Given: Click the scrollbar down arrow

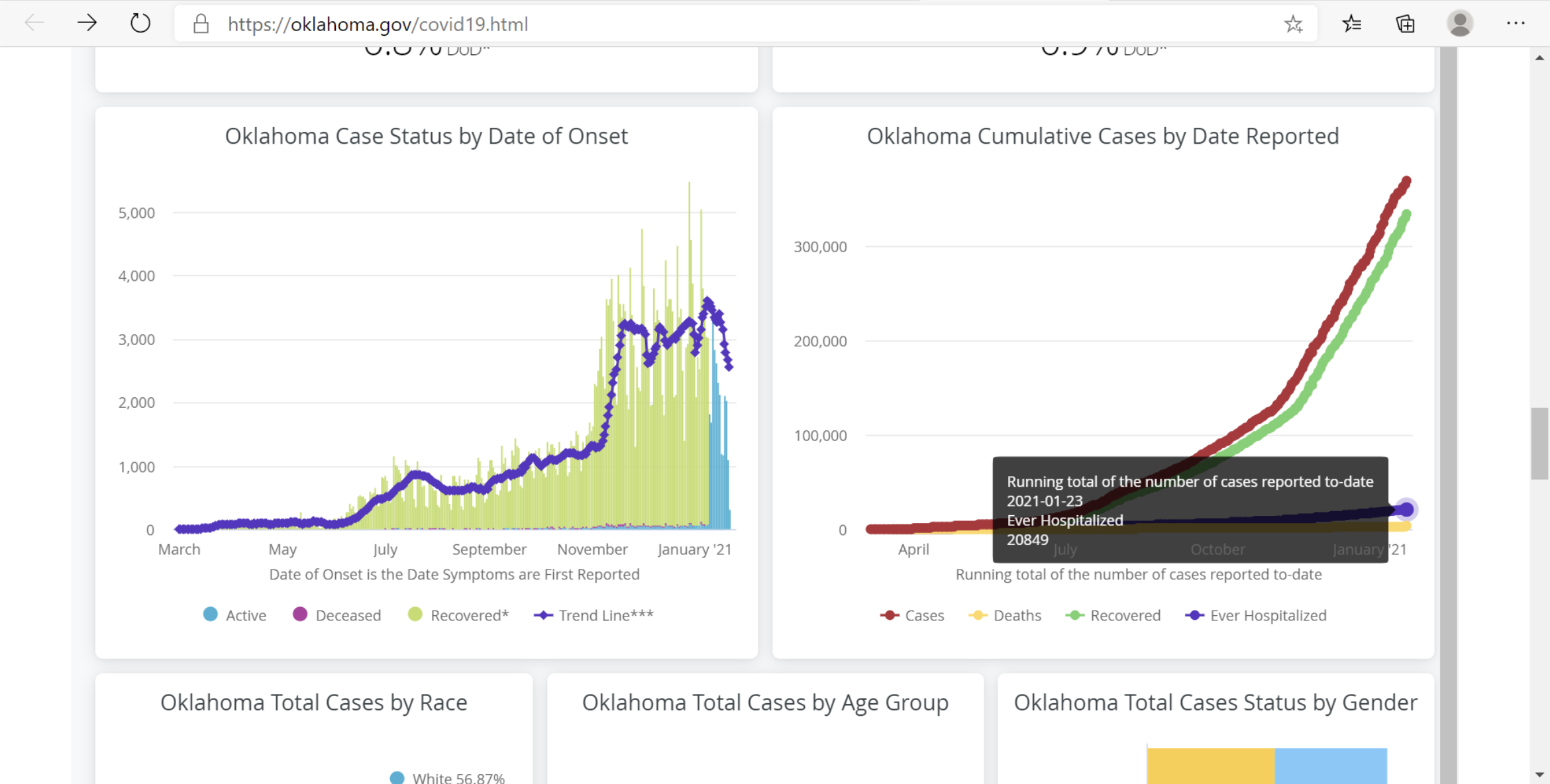Looking at the screenshot, I should (x=1539, y=774).
